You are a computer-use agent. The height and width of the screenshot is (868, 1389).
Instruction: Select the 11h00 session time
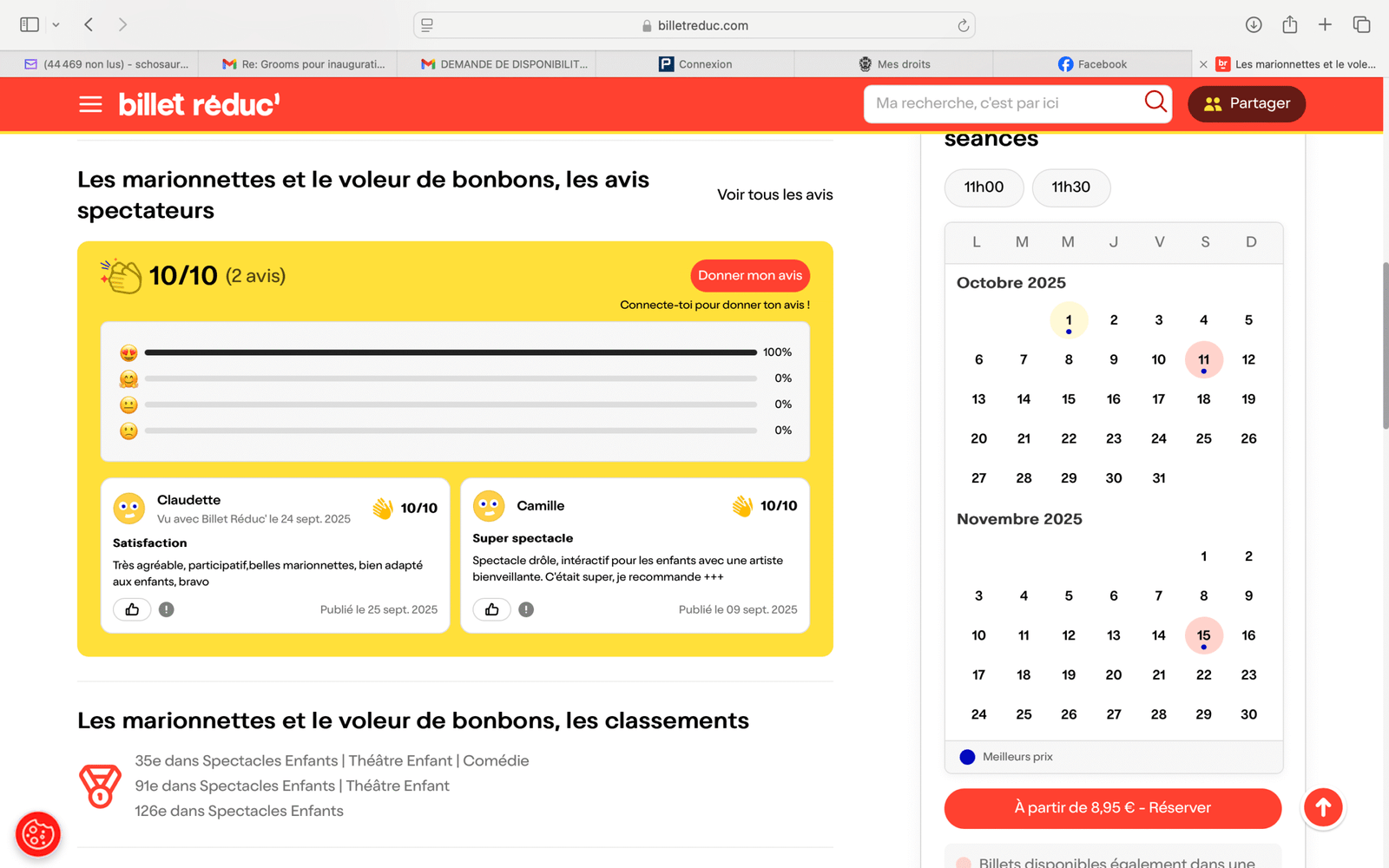pos(984,187)
